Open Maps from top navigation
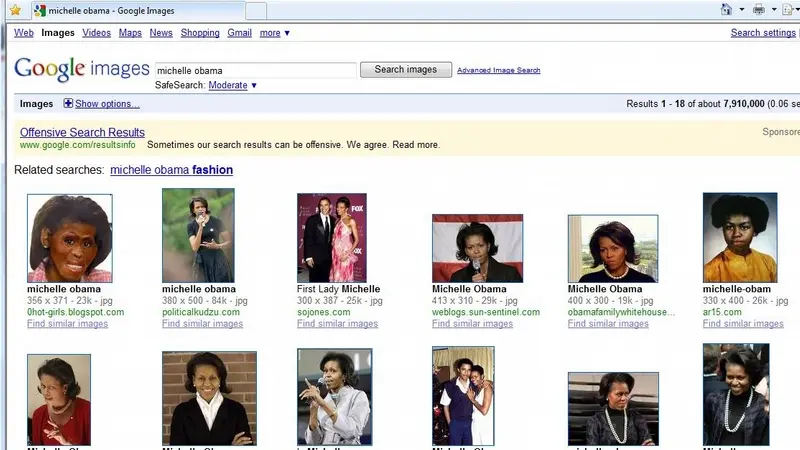This screenshot has height=450, width=800. [130, 33]
